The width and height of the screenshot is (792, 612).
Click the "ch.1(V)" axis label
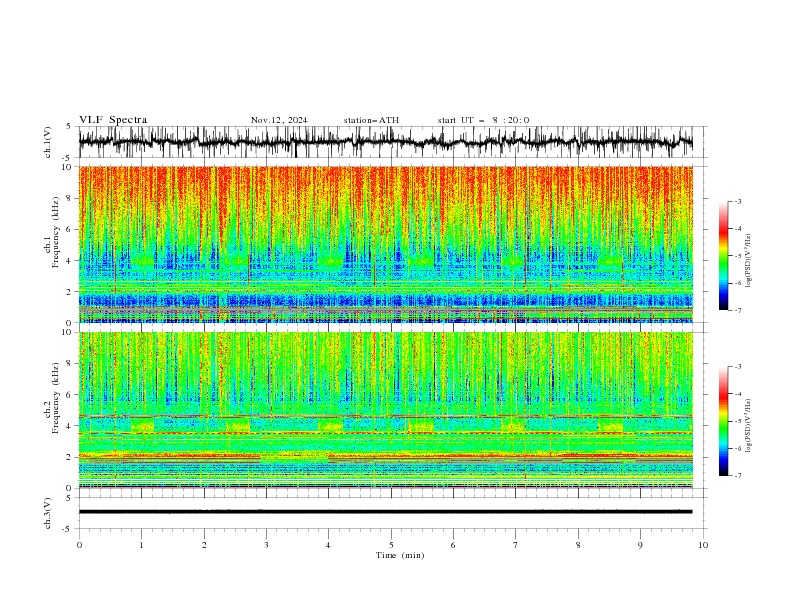pyautogui.click(x=48, y=142)
